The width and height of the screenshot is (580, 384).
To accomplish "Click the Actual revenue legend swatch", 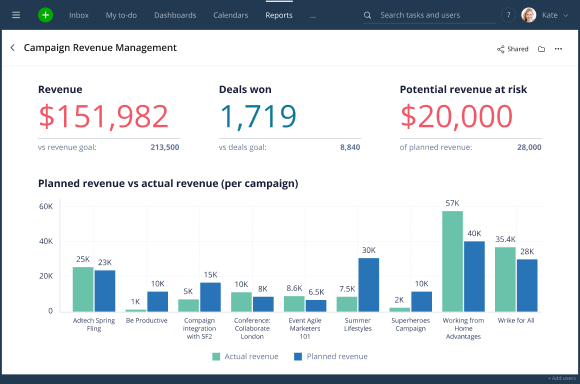I will tap(216, 357).
